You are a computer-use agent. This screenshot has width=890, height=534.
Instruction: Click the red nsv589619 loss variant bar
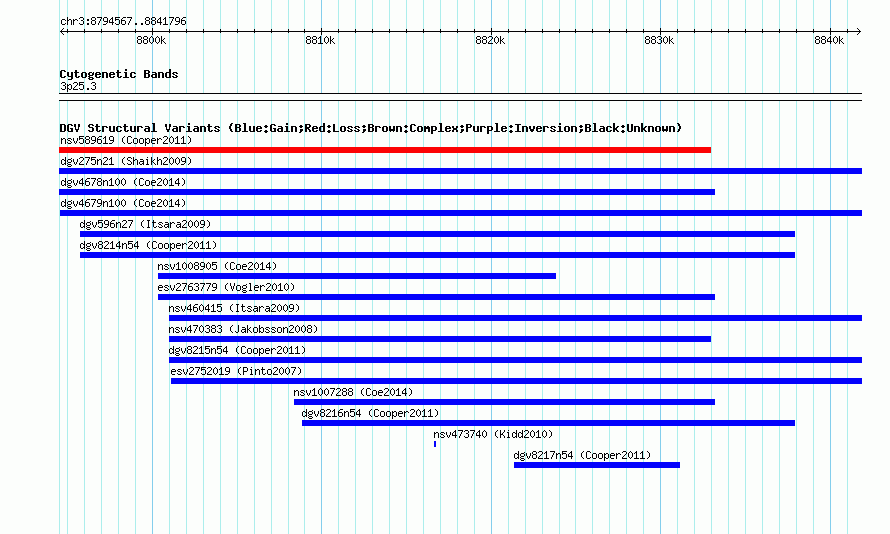tap(385, 150)
